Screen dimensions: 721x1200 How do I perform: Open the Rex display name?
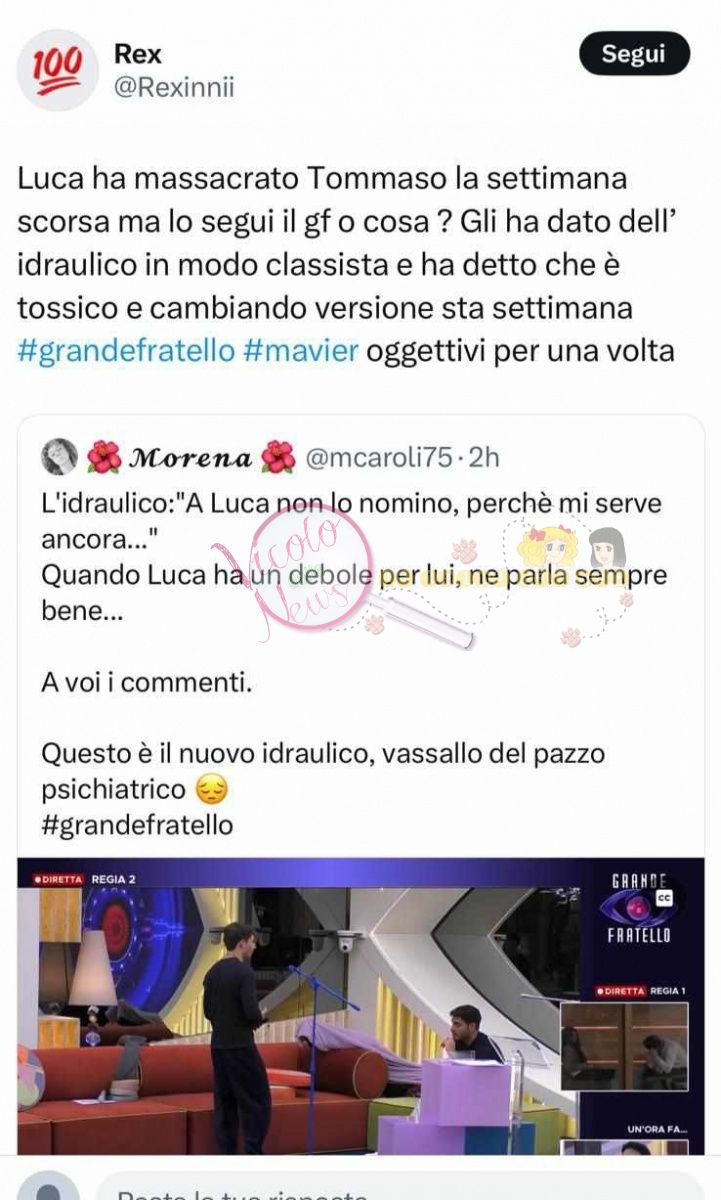click(137, 53)
